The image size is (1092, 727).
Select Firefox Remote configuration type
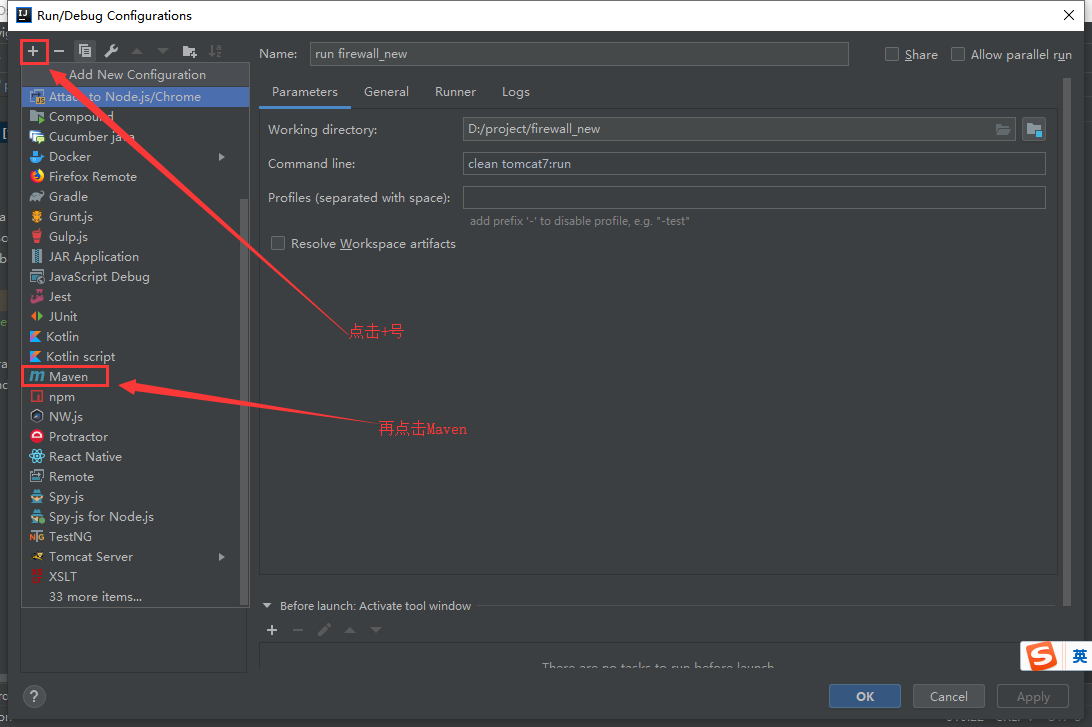(x=135, y=177)
